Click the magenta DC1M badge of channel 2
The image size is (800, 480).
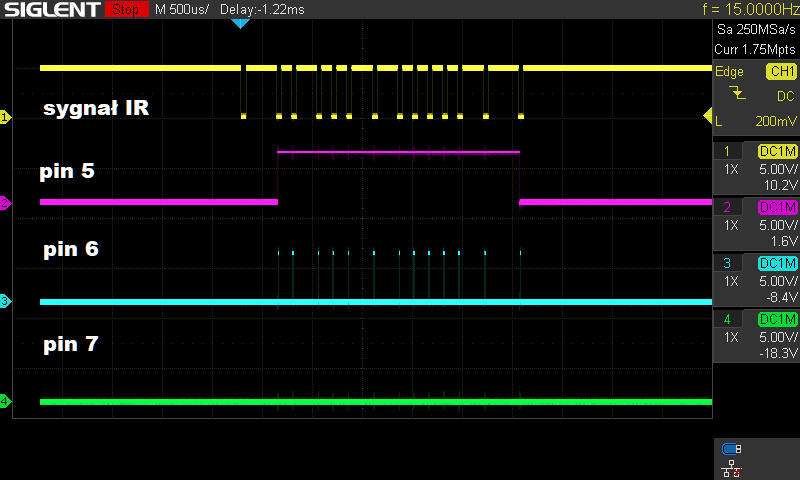pyautogui.click(x=778, y=207)
